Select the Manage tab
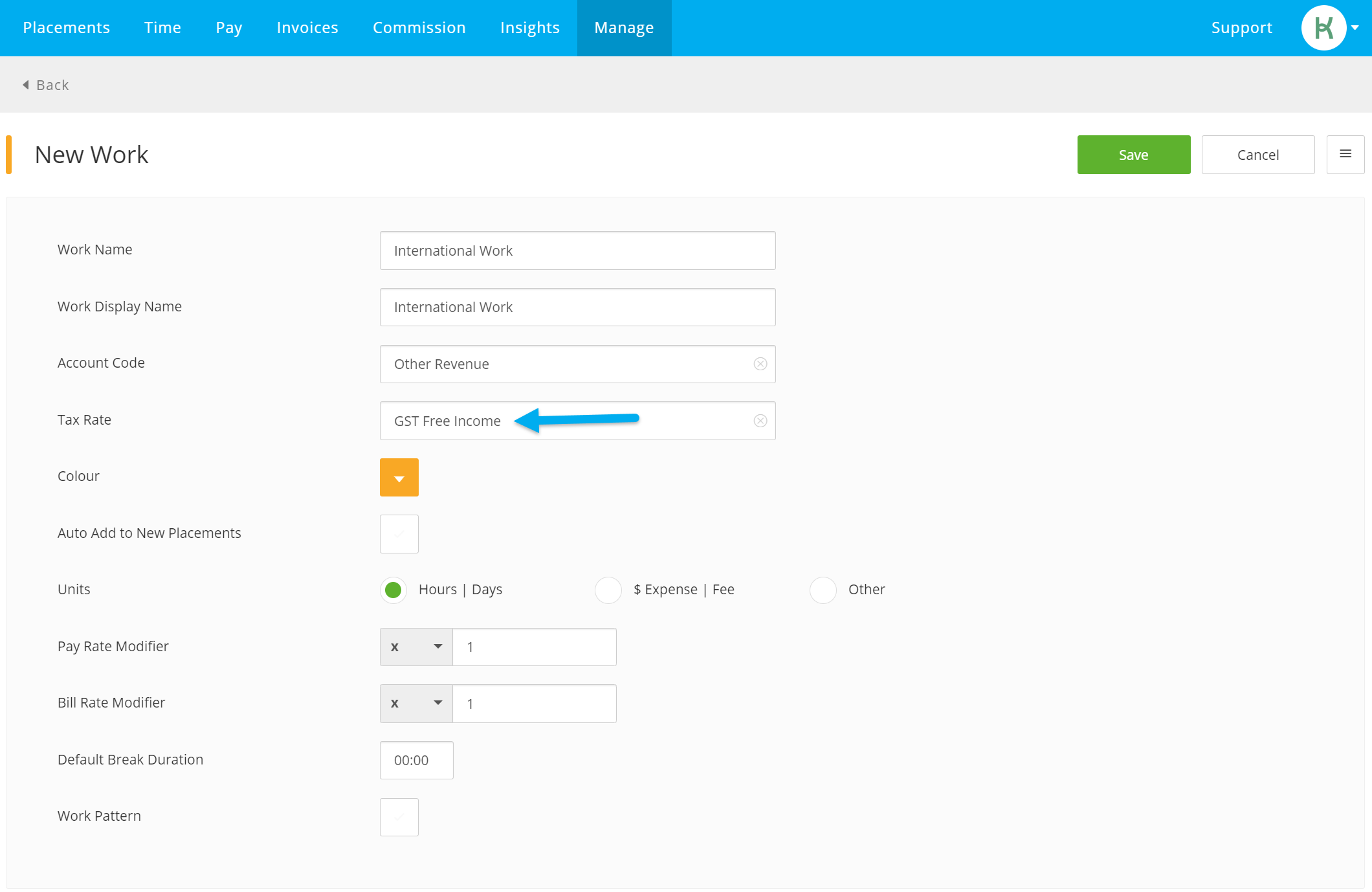Viewport: 1372px width, 892px height. coord(624,28)
